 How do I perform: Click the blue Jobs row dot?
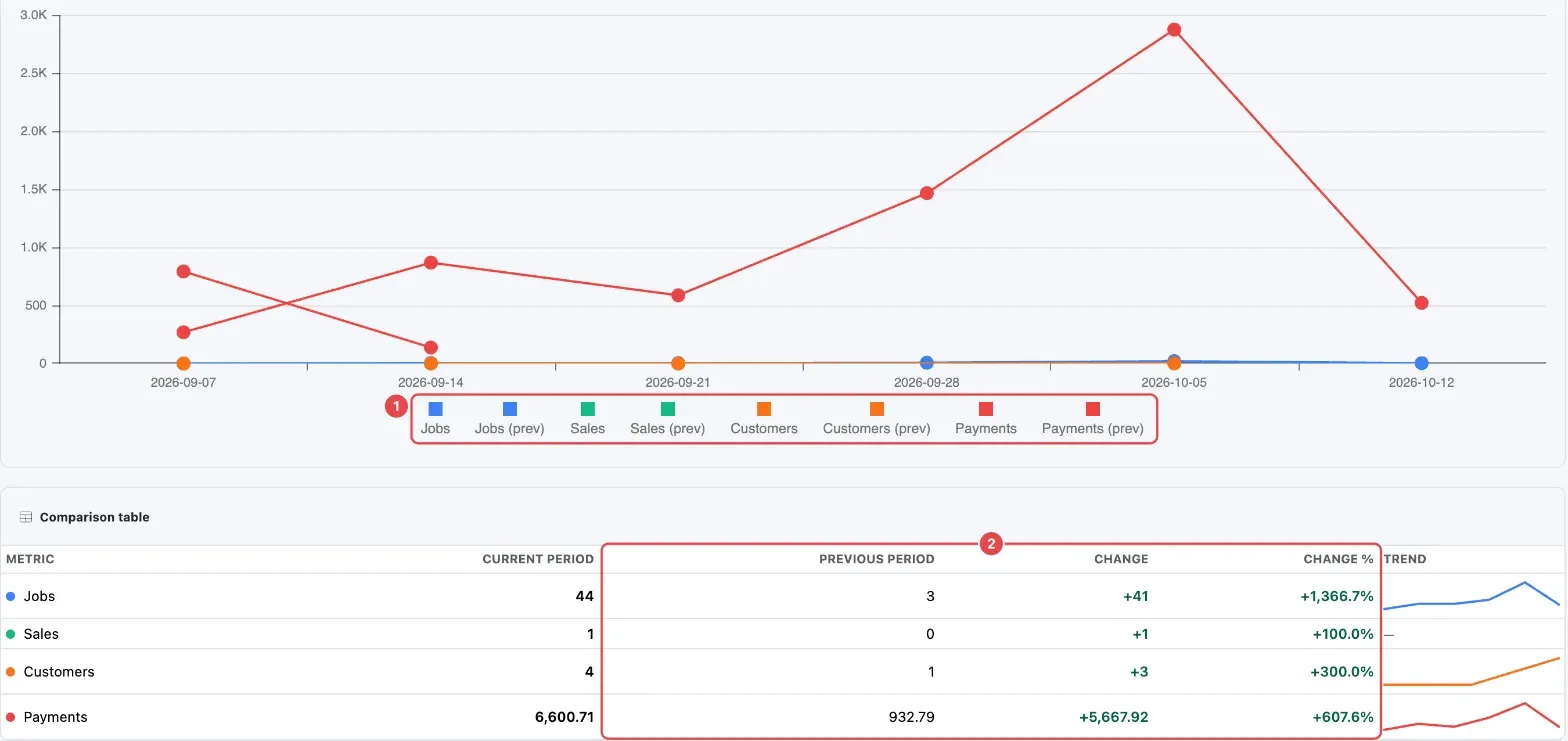pyautogui.click(x=10, y=596)
